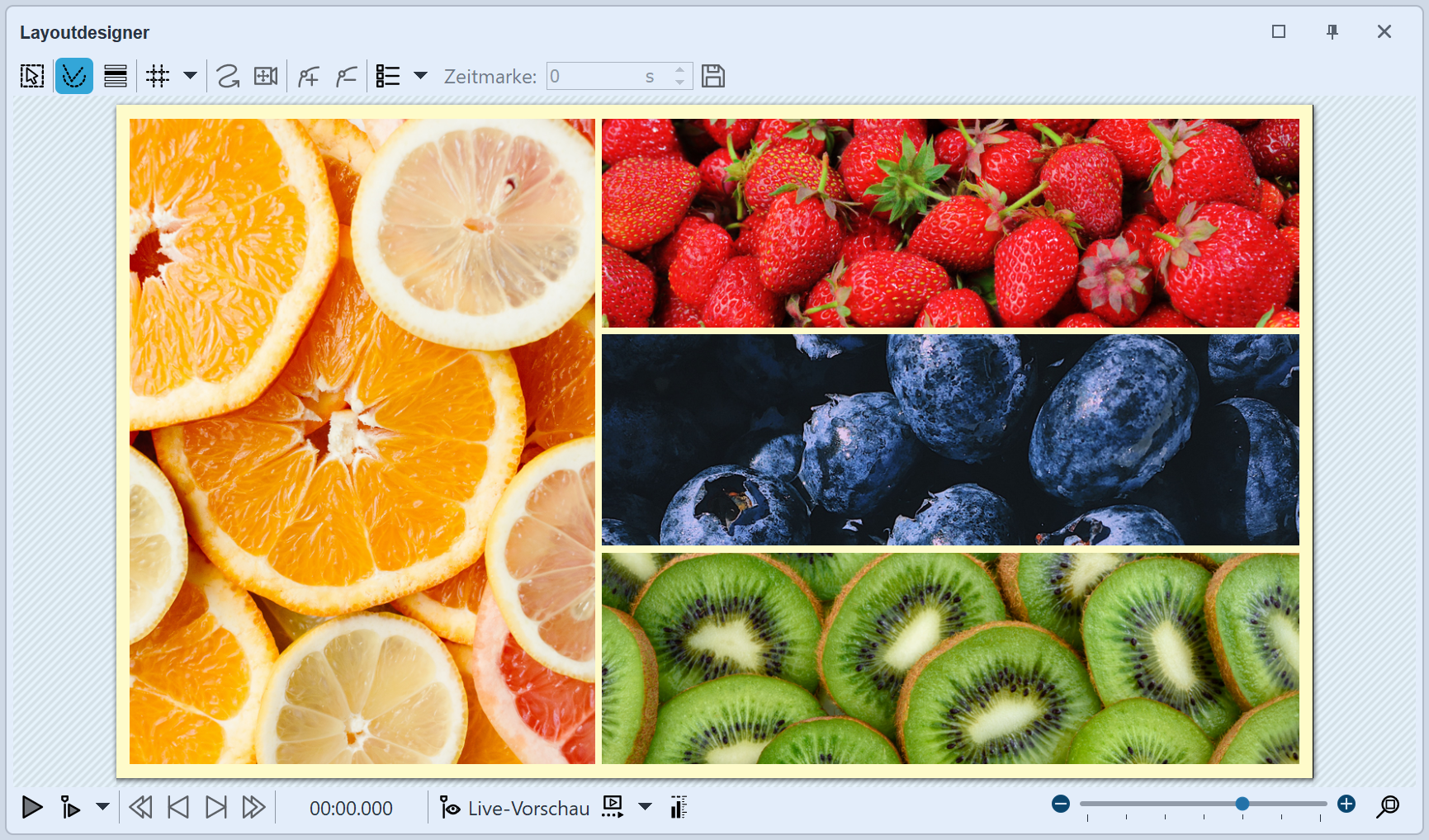Expand the play-from-marker dropdown arrow

tap(102, 806)
